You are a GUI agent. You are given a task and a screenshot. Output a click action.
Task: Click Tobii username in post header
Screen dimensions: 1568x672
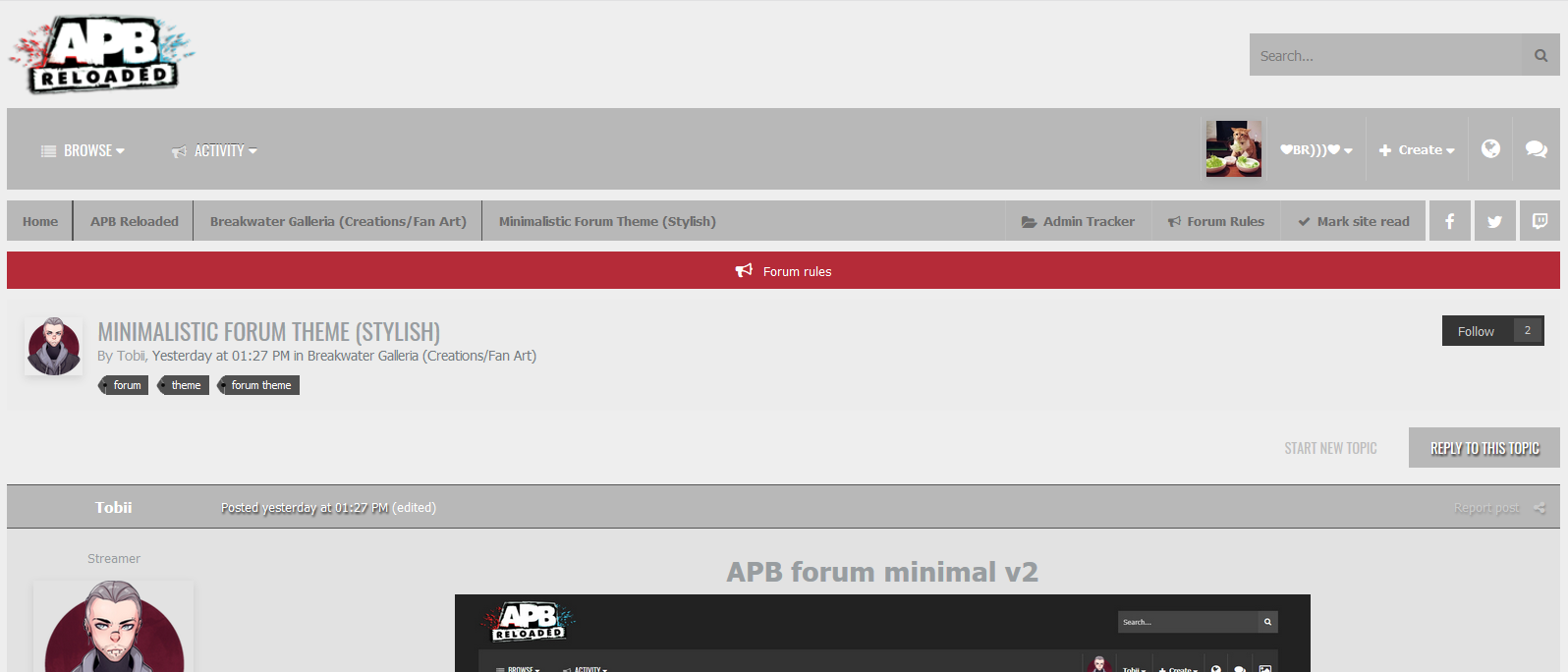tap(113, 507)
